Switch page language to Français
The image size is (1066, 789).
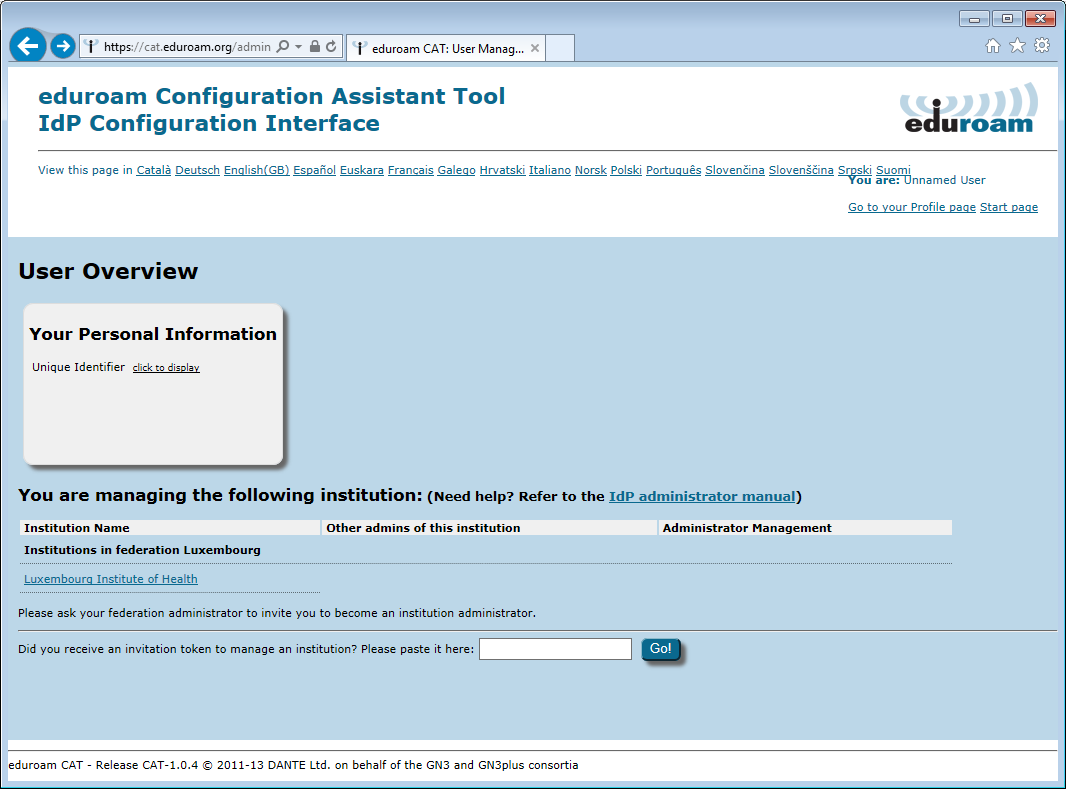pos(411,170)
